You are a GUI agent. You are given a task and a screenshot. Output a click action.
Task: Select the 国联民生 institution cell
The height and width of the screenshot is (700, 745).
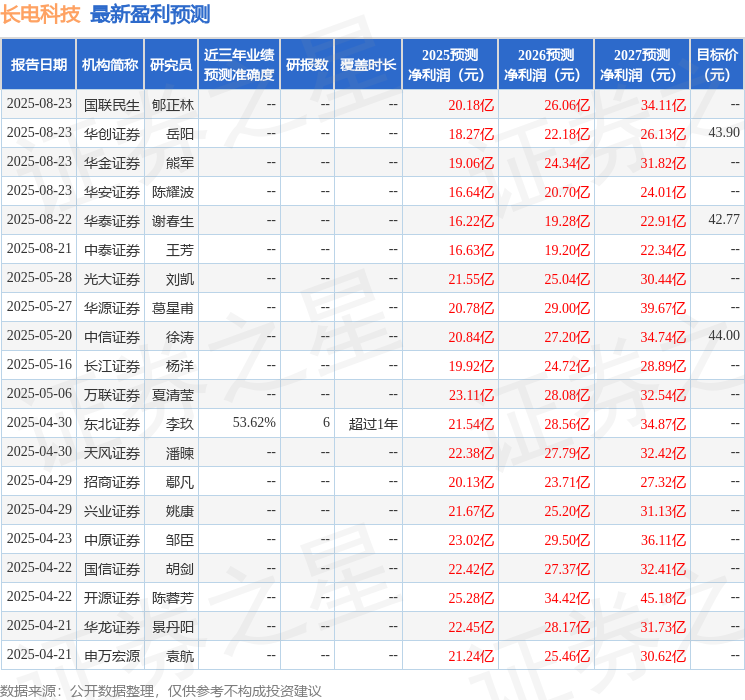click(112, 105)
